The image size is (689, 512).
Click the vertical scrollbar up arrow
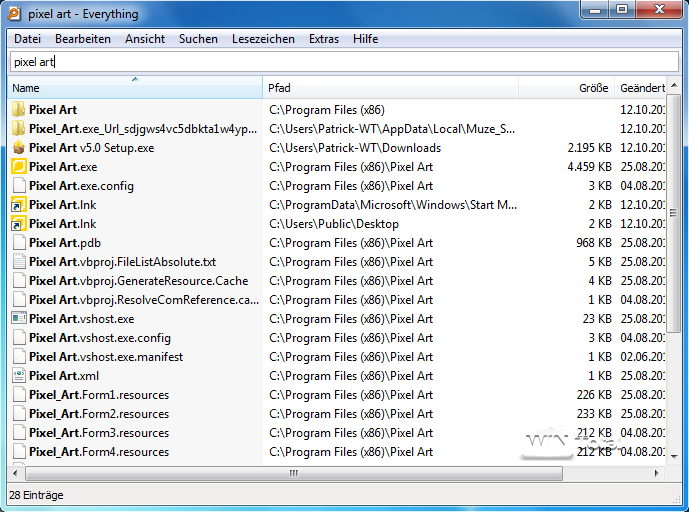(674, 85)
